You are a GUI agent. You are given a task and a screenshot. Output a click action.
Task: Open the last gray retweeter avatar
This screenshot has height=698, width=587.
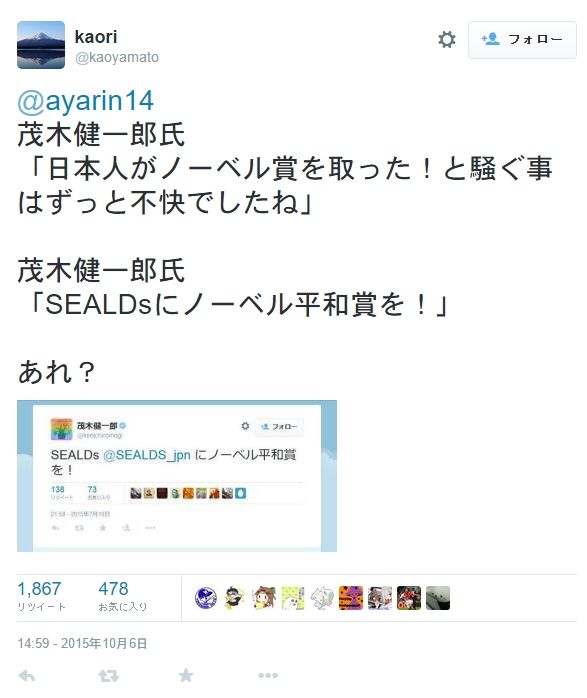pyautogui.click(x=438, y=598)
